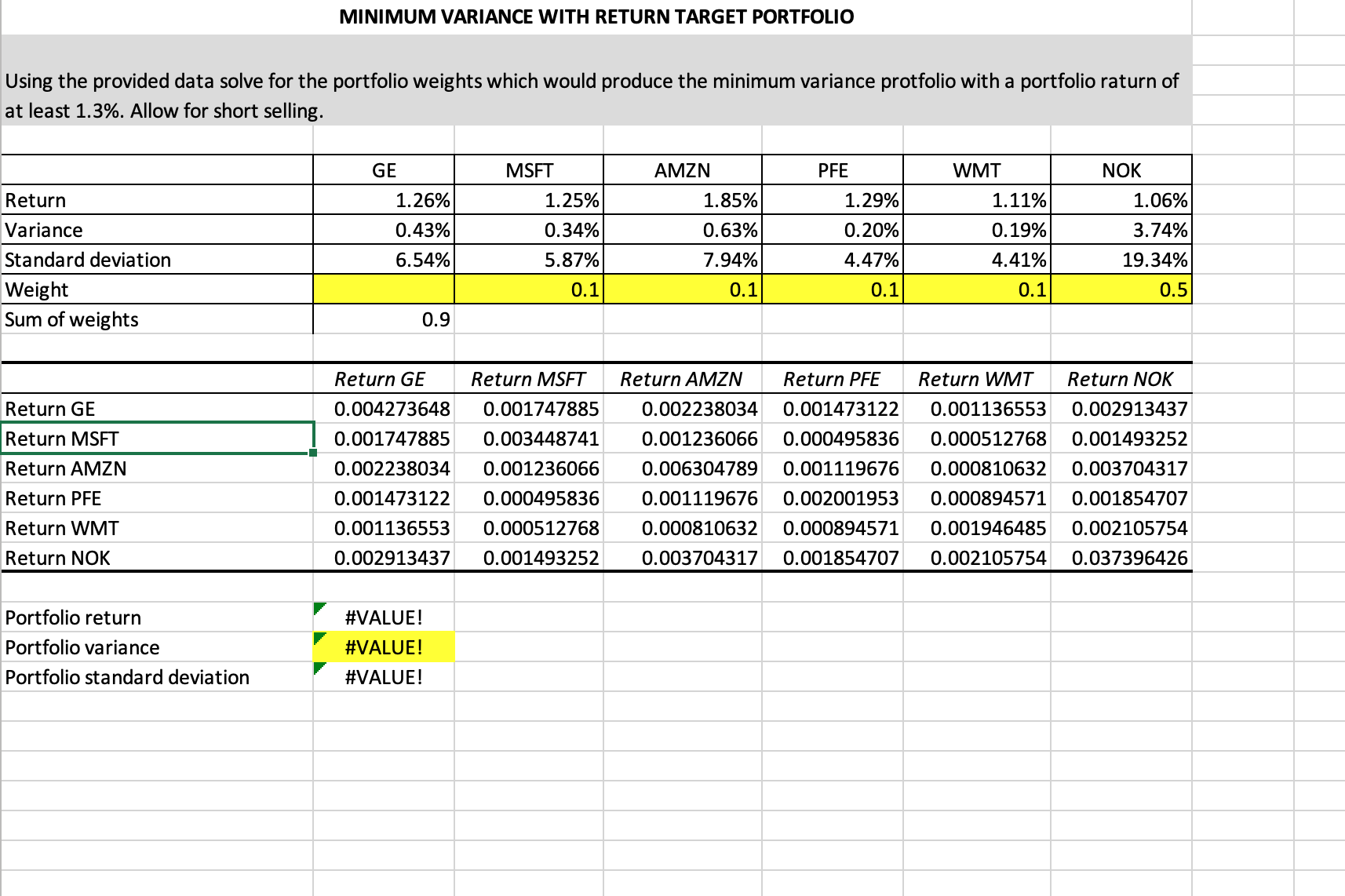Select PFE return value 1.29%

[x=833, y=200]
